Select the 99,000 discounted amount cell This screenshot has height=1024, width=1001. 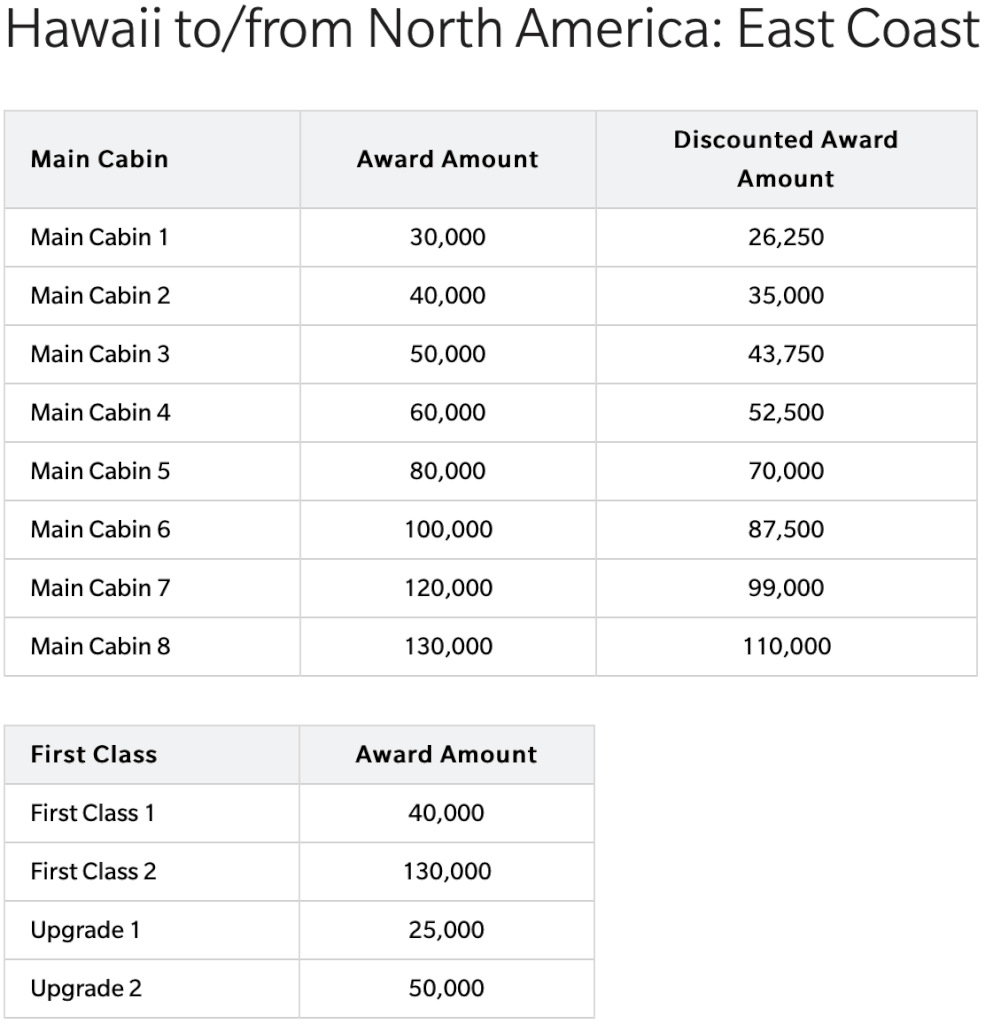coord(786,588)
